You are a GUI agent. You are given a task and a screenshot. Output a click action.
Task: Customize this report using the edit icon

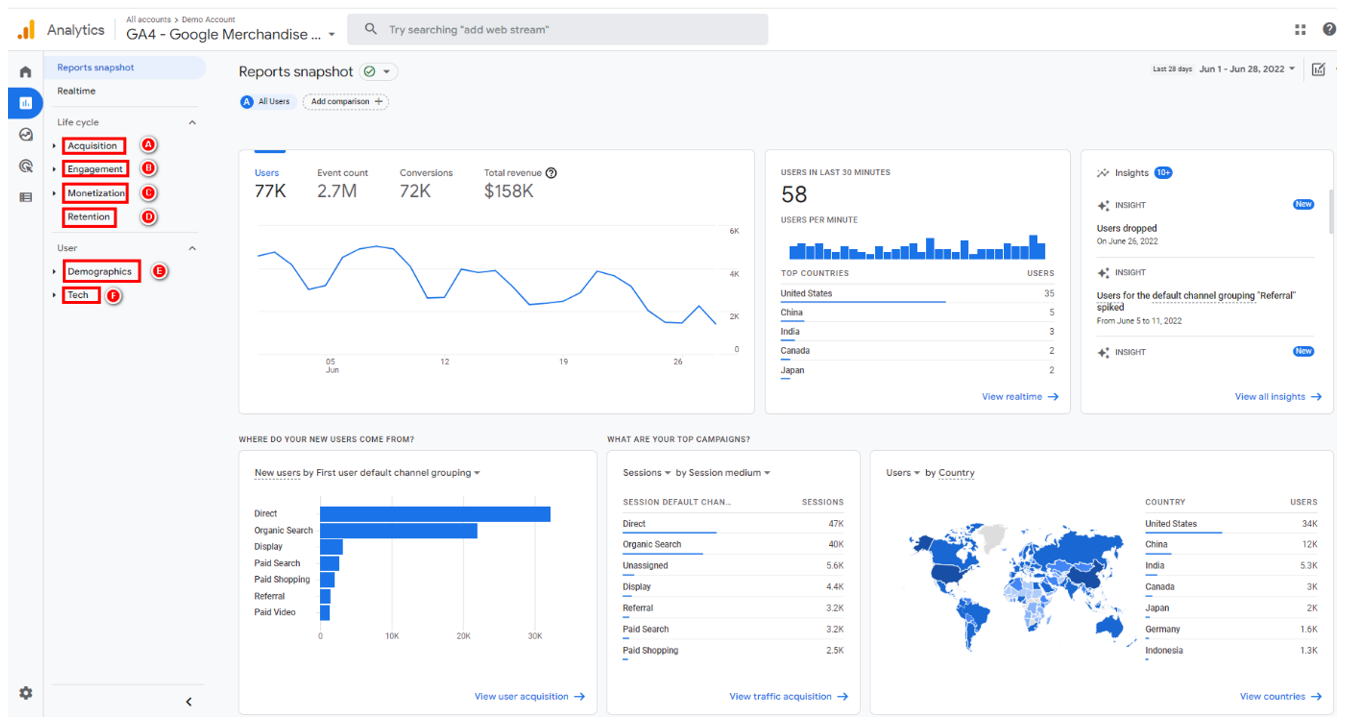point(1319,70)
